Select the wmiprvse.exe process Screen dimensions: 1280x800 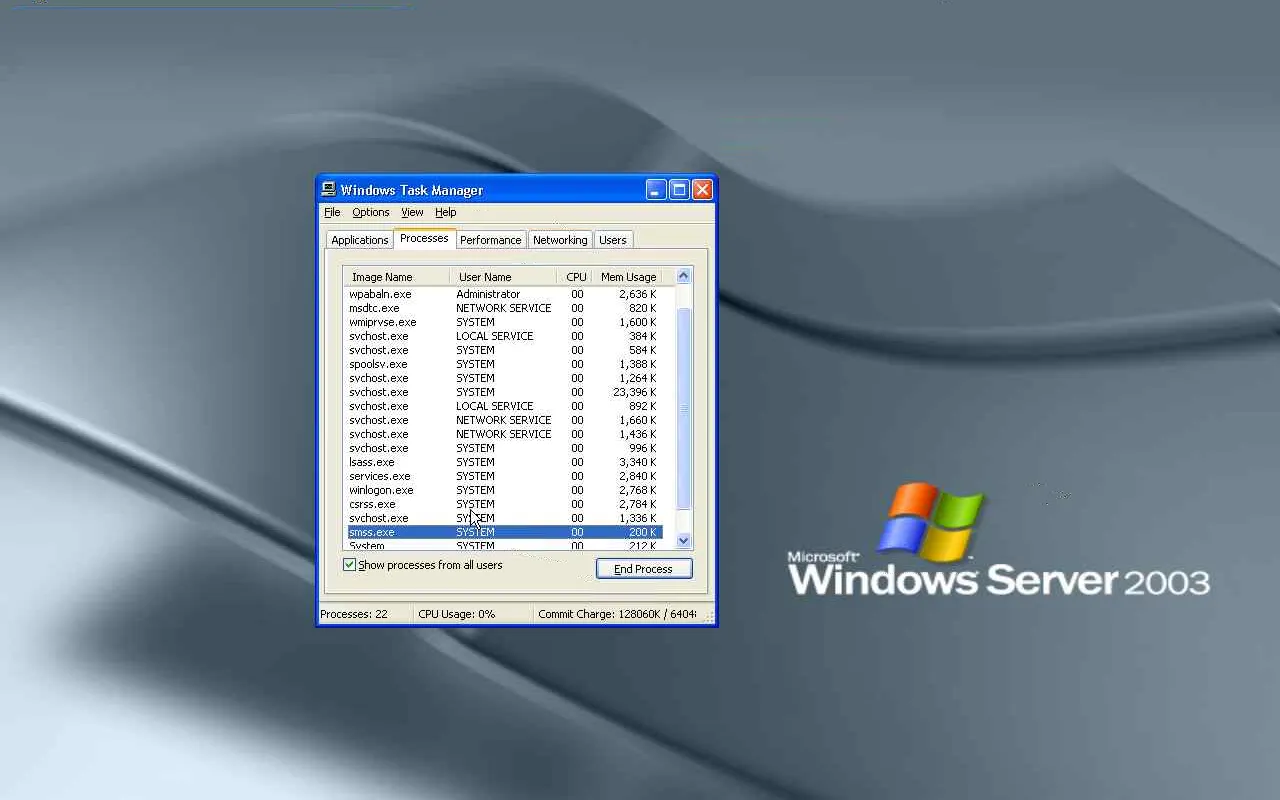coord(503,322)
